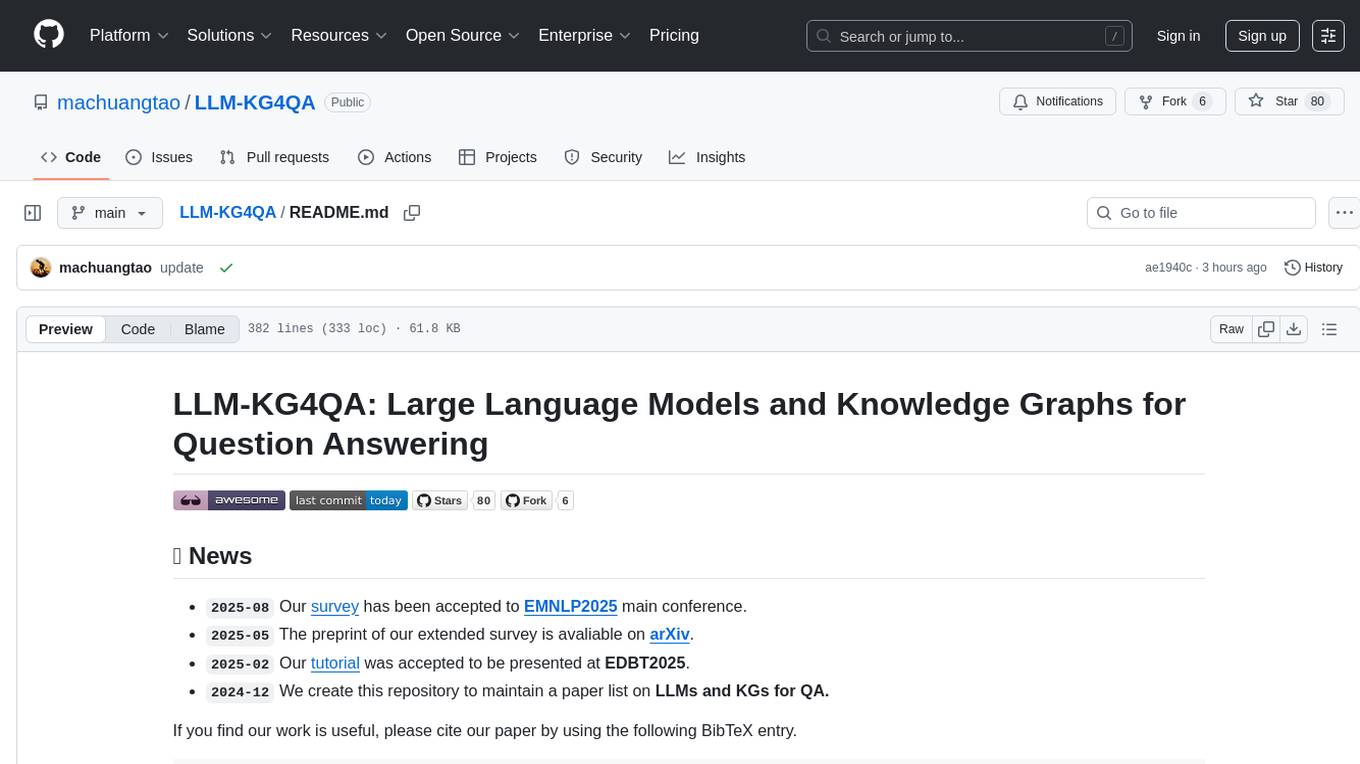Screen dimensions: 1360x764
Task: Click the awesome badge
Action: click(x=229, y=500)
